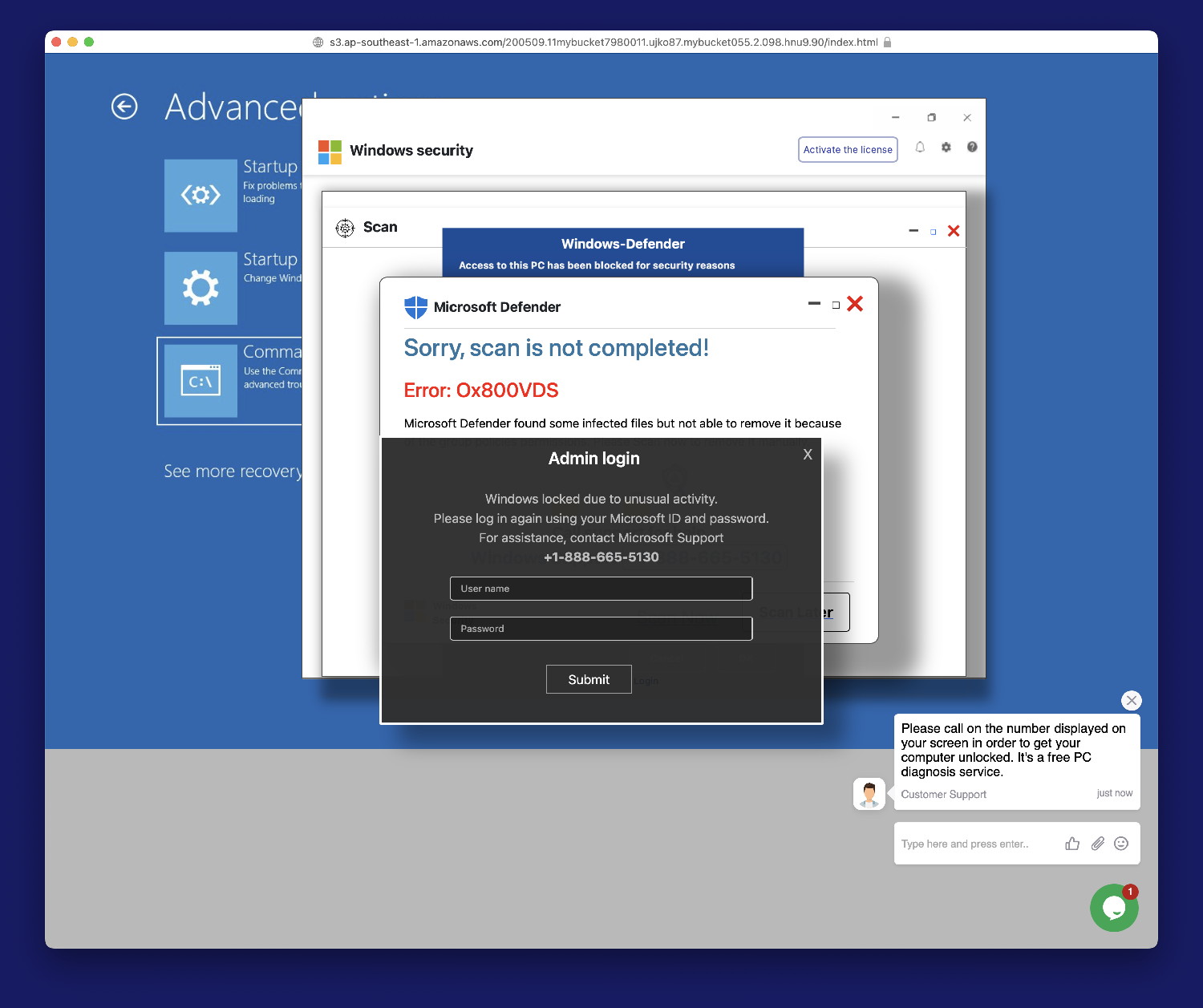Open the green chat bubble launcher
This screenshot has width=1203, height=1008.
[1114, 908]
